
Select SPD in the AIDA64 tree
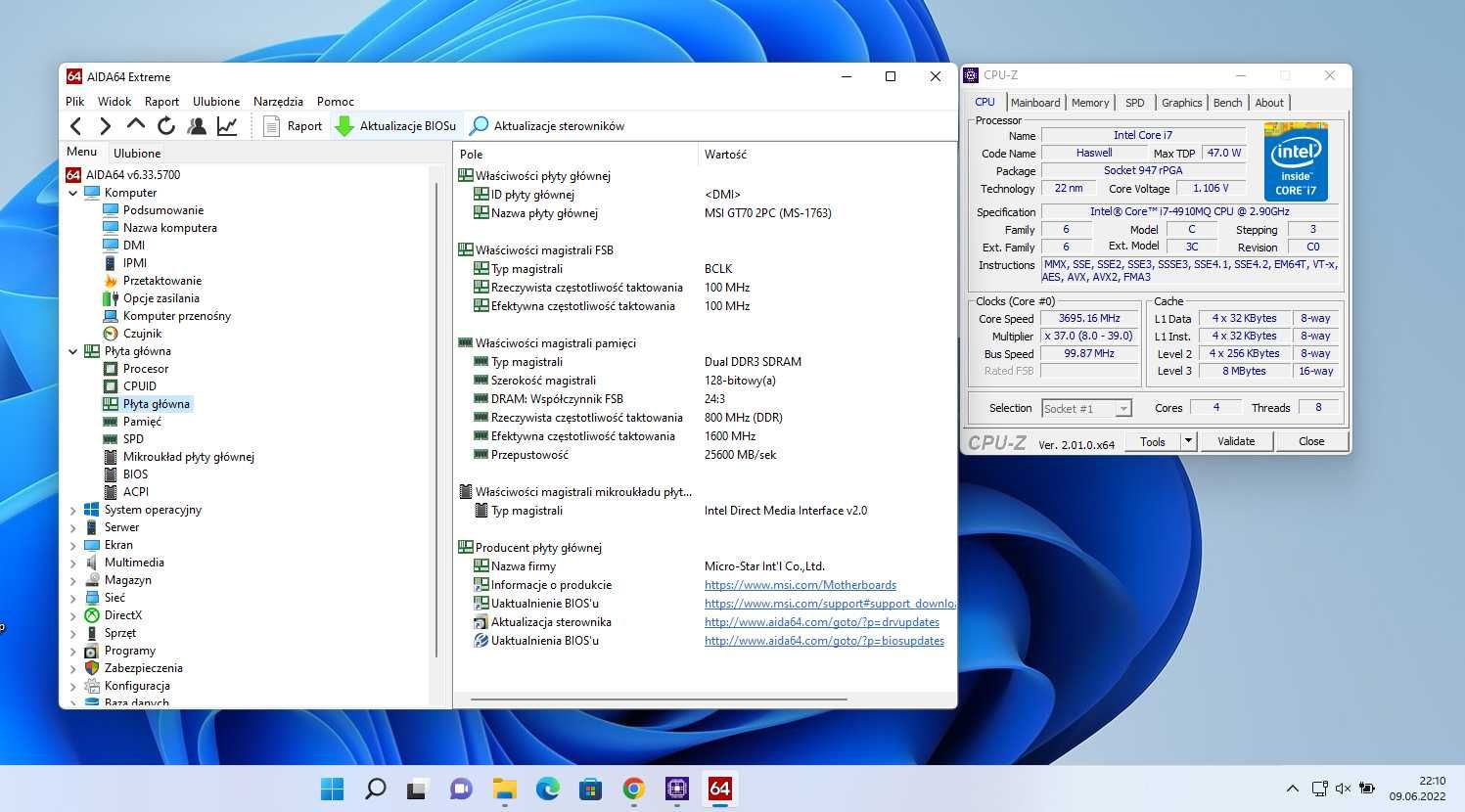[133, 438]
